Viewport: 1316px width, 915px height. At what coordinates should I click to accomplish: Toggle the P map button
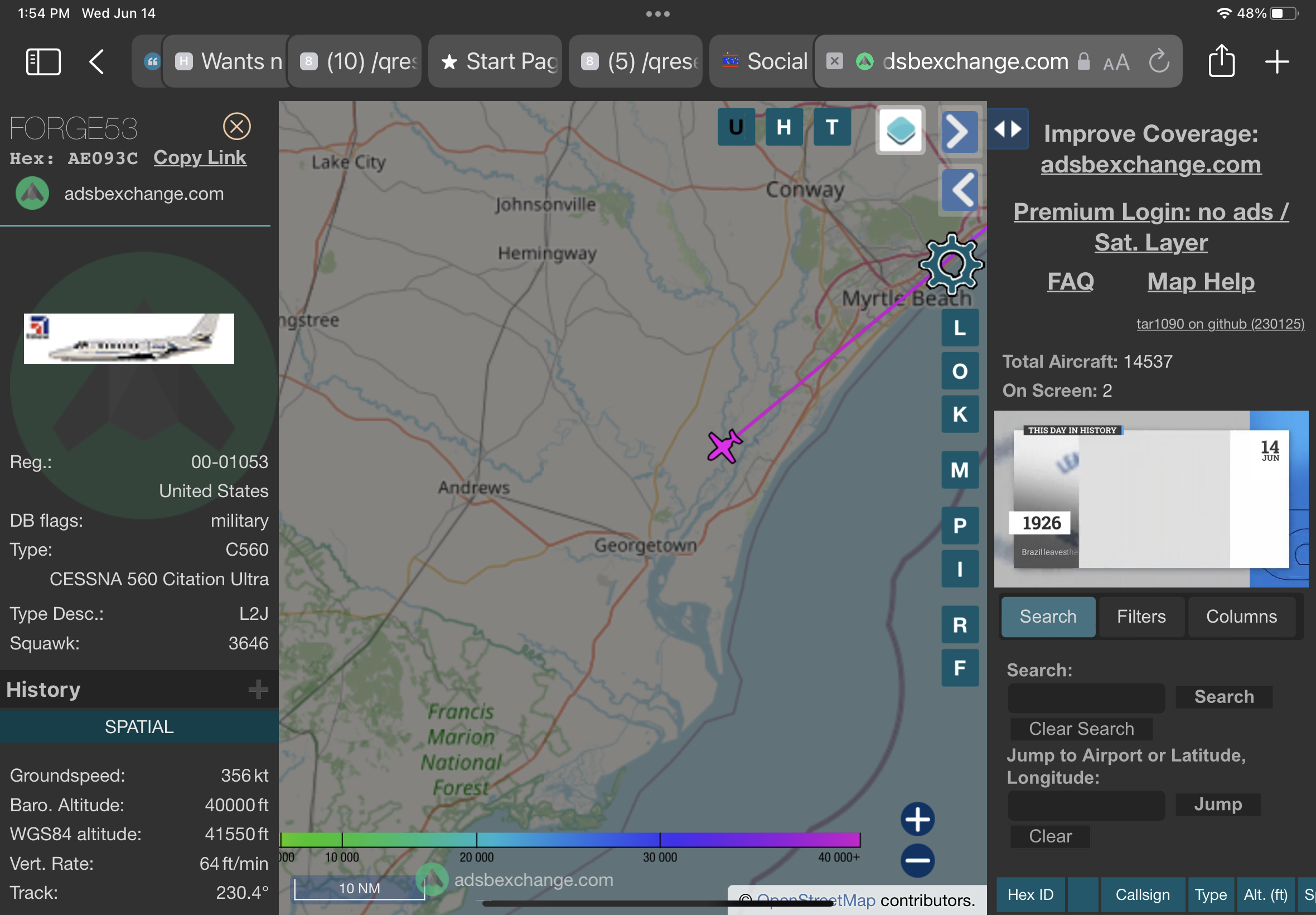coord(960,525)
